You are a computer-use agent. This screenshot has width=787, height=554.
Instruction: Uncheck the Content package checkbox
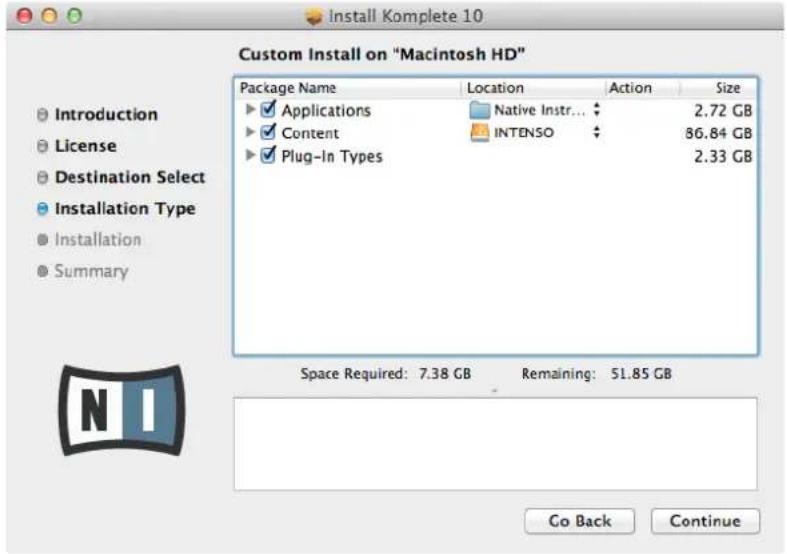tap(269, 132)
